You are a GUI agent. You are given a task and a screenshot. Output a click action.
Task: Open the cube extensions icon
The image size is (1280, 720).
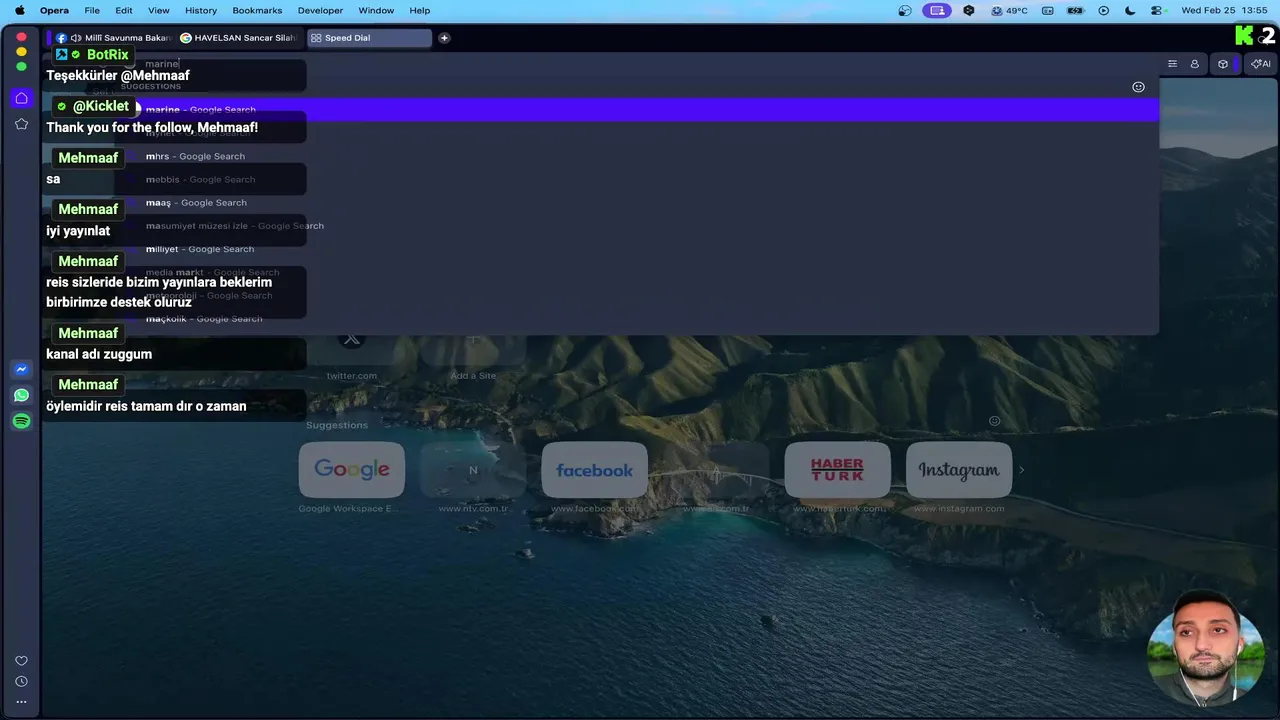pos(1222,64)
